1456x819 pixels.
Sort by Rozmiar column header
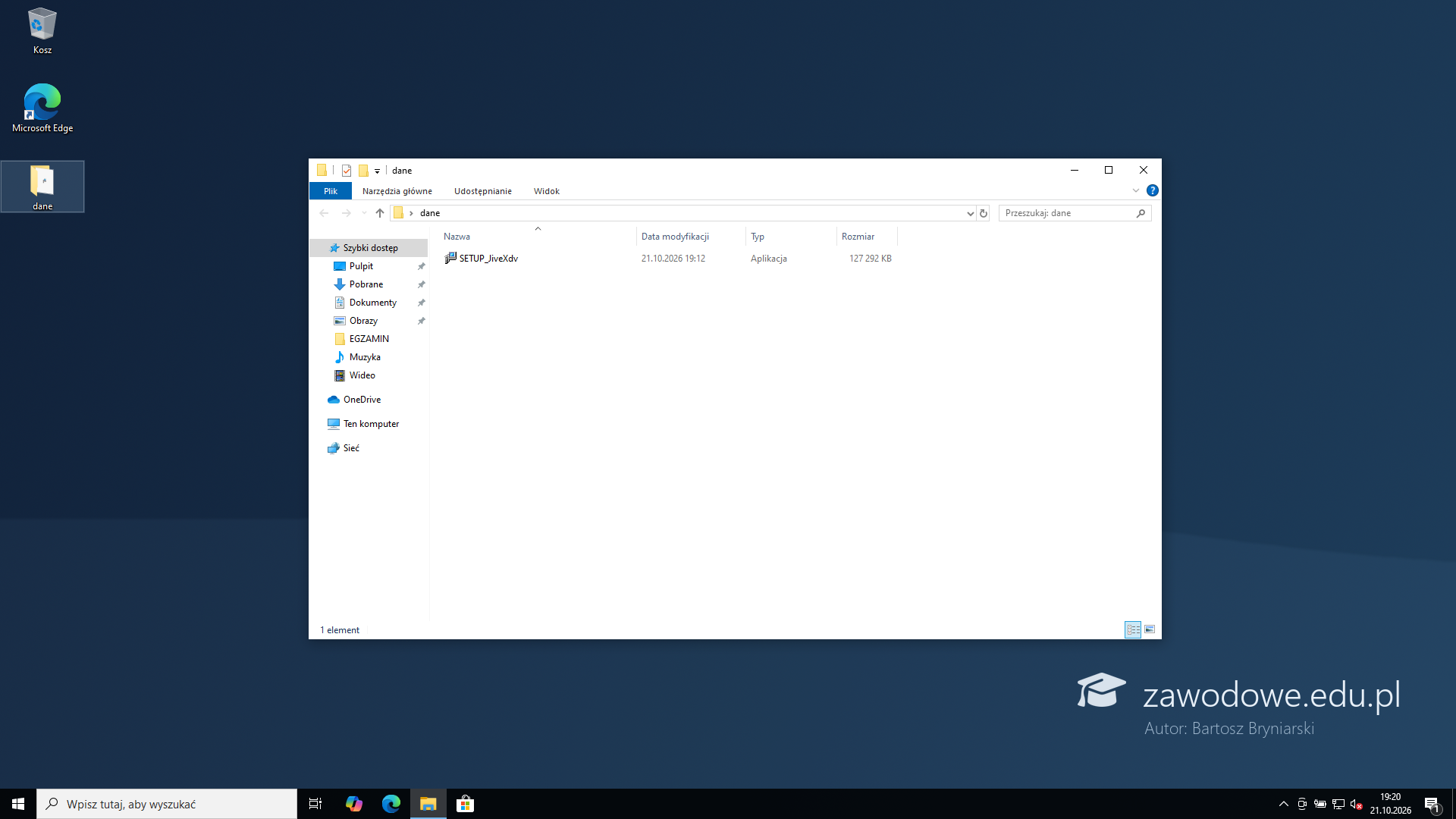click(868, 237)
